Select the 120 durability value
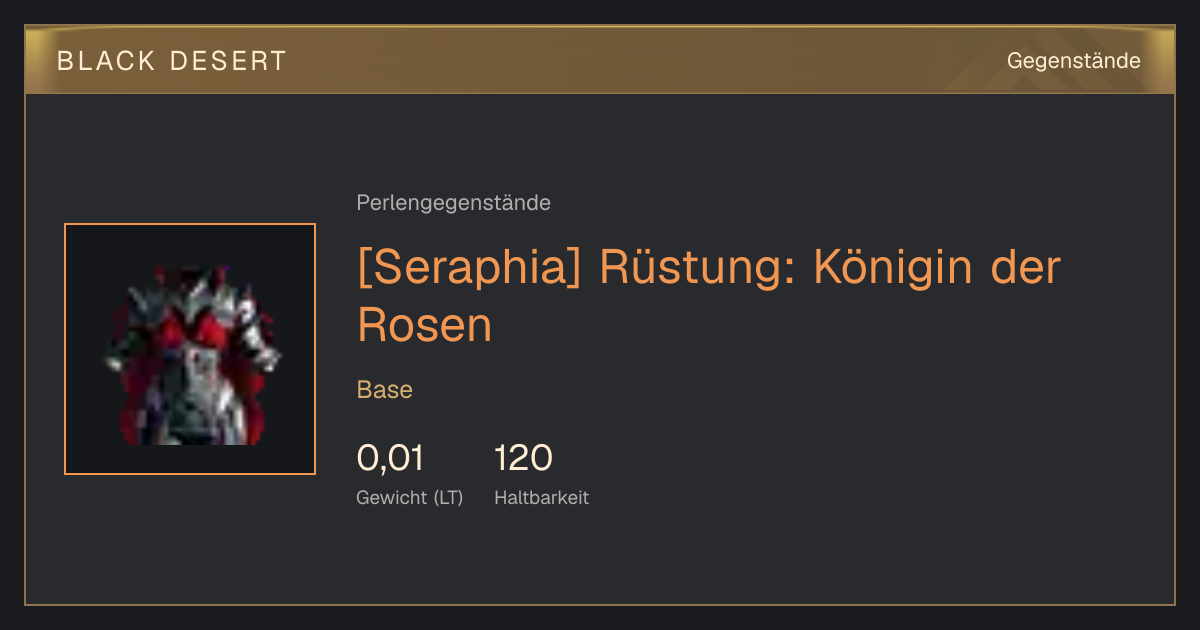The image size is (1200, 630). click(x=523, y=458)
